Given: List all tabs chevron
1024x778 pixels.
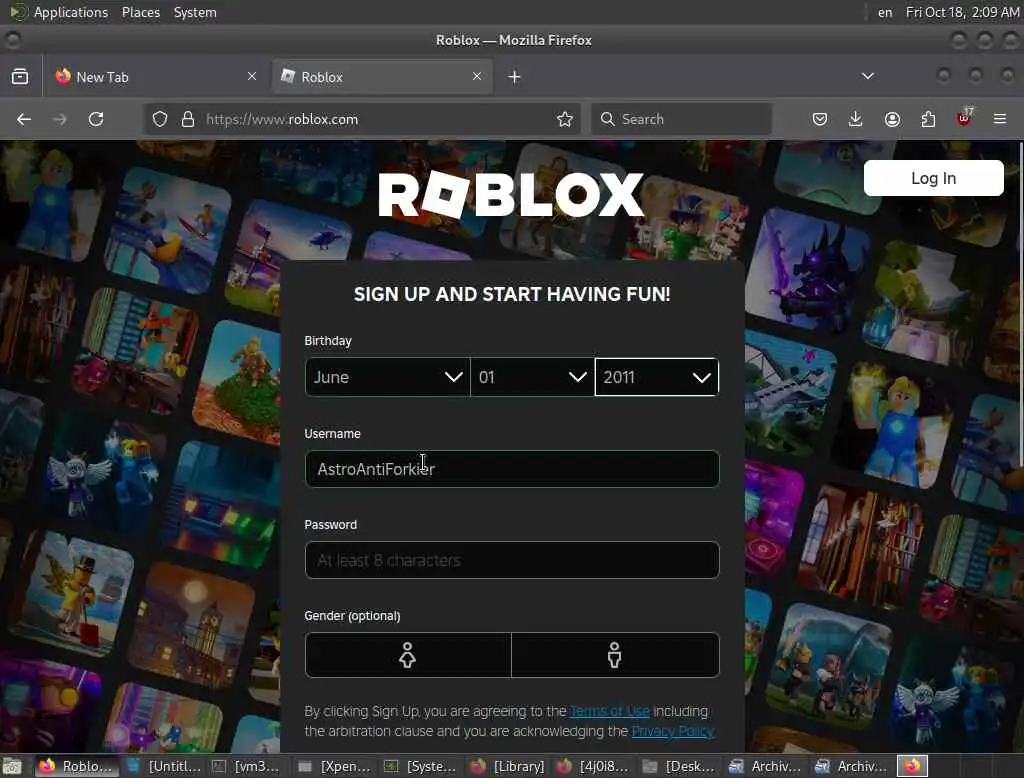Looking at the screenshot, I should pos(868,76).
